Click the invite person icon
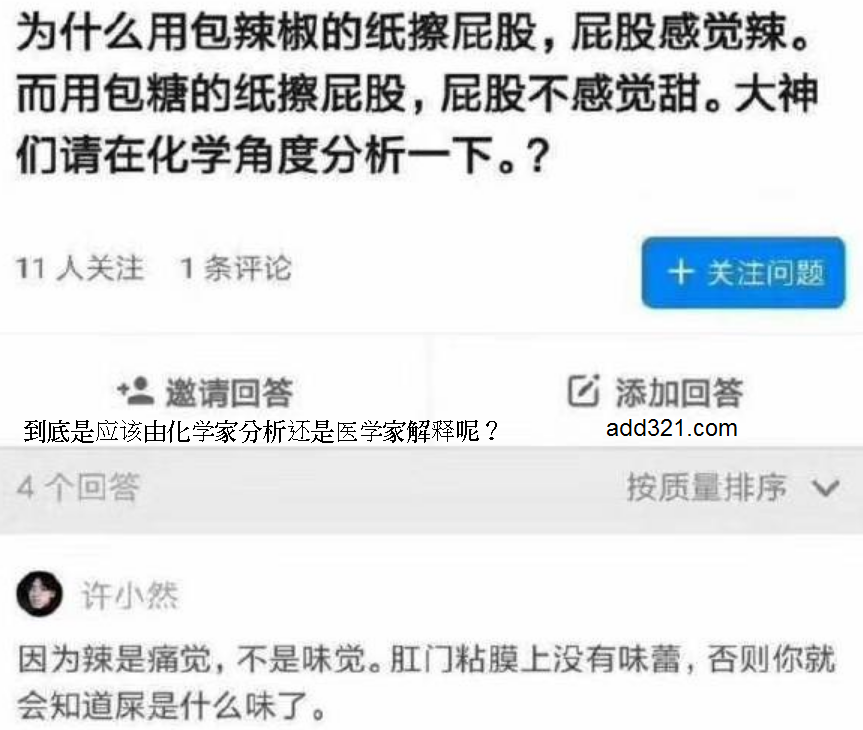The width and height of the screenshot is (863, 730). (x=135, y=391)
